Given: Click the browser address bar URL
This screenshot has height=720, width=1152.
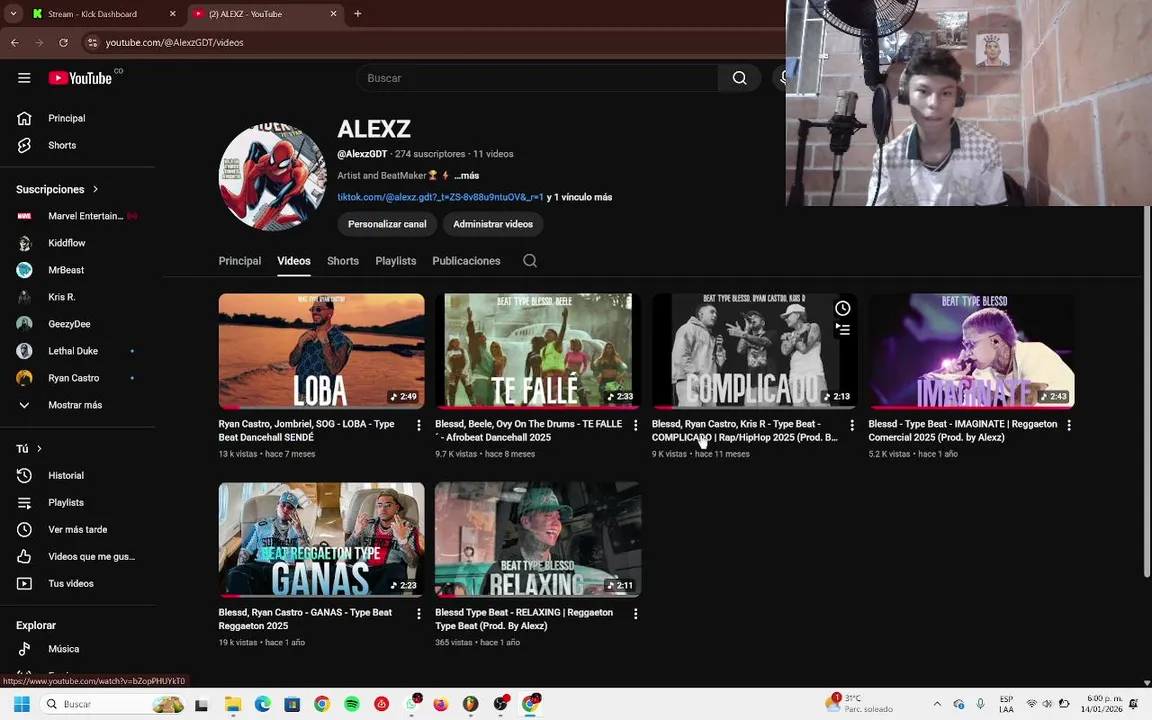Looking at the screenshot, I should coord(174,43).
